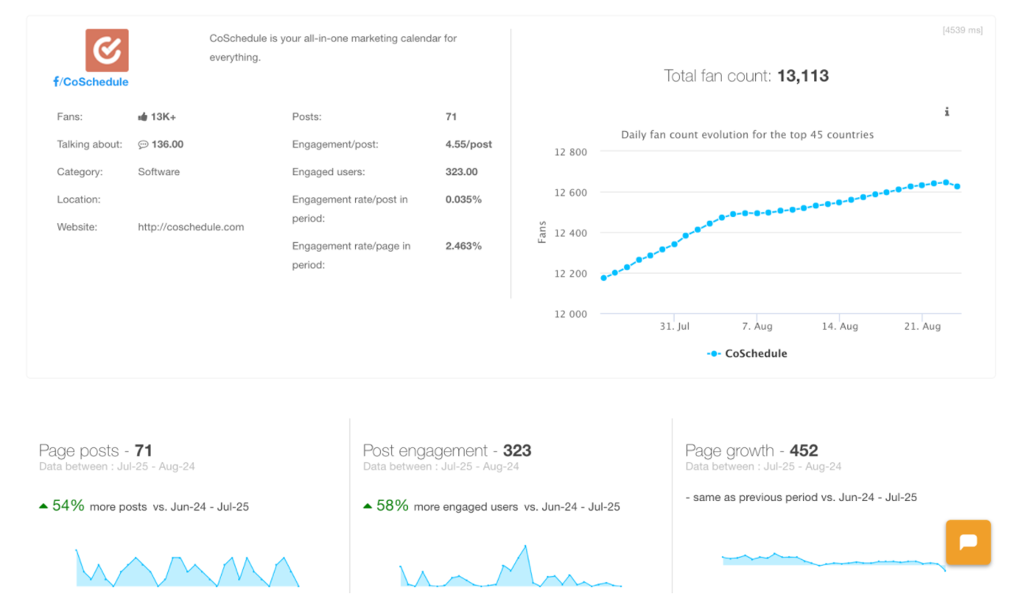The image size is (1024, 609).
Task: Click the thumbs-up fans icon
Action: tap(142, 117)
